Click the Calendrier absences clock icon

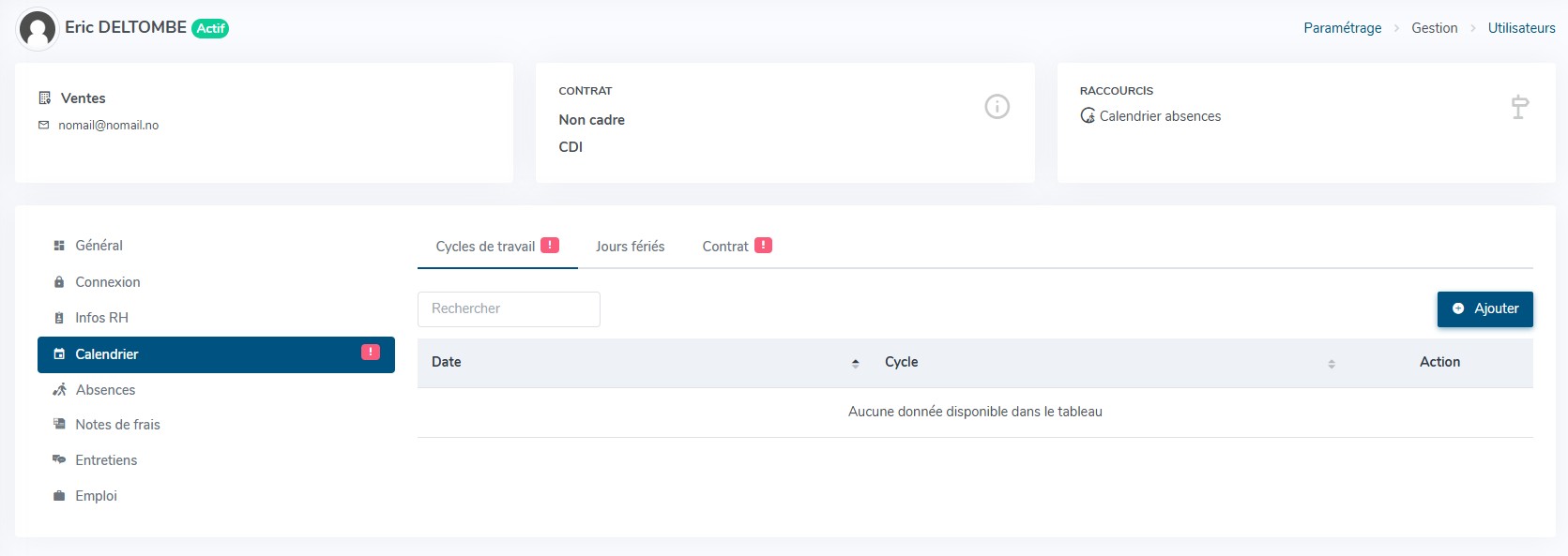pos(1088,116)
